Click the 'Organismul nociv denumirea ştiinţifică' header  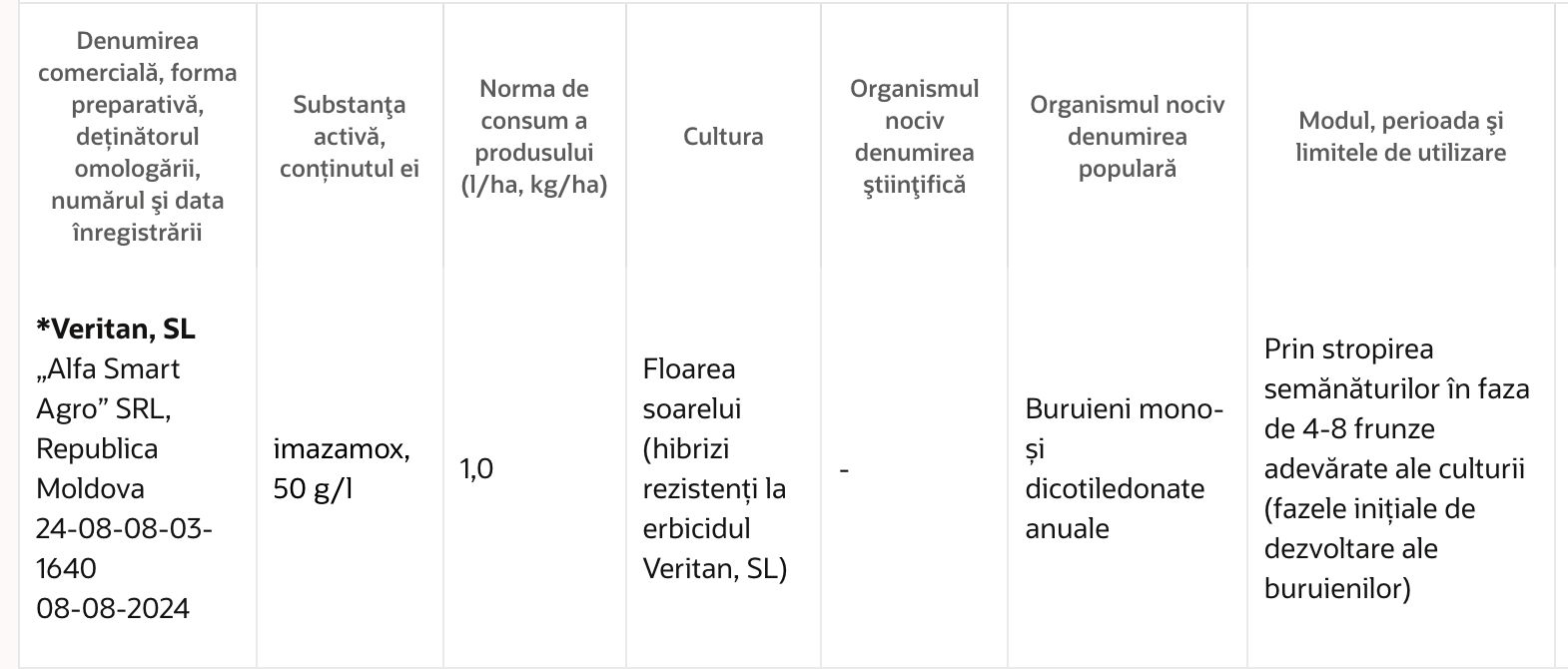[914, 137]
